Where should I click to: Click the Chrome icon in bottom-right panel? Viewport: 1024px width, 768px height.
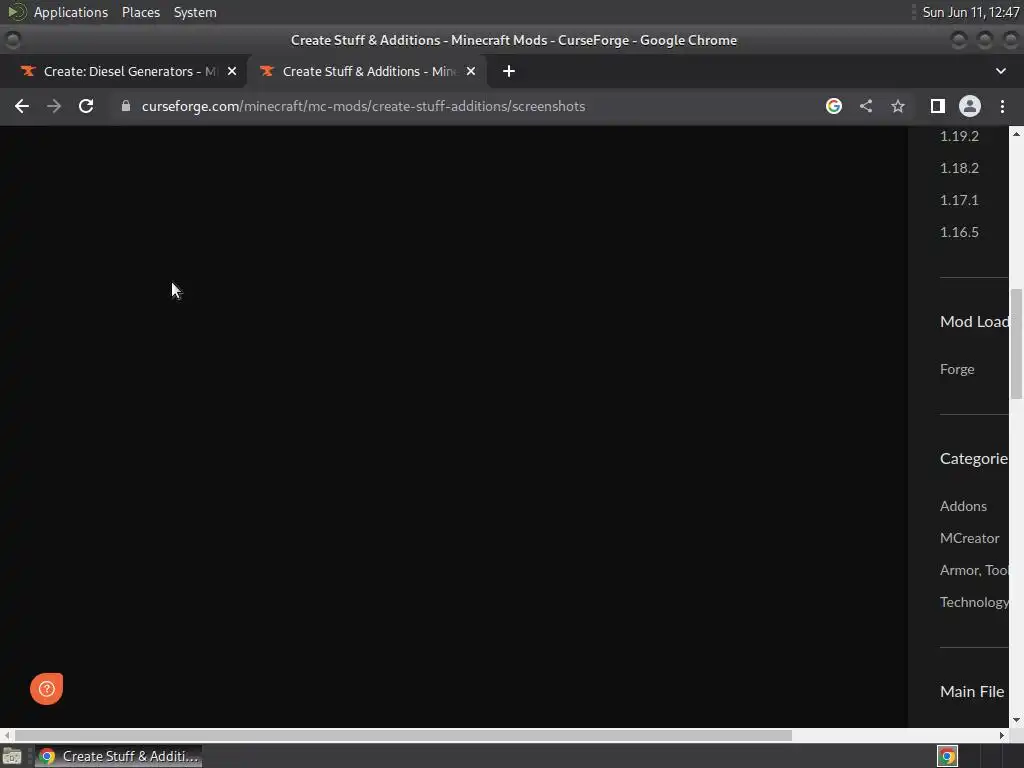coord(947,756)
